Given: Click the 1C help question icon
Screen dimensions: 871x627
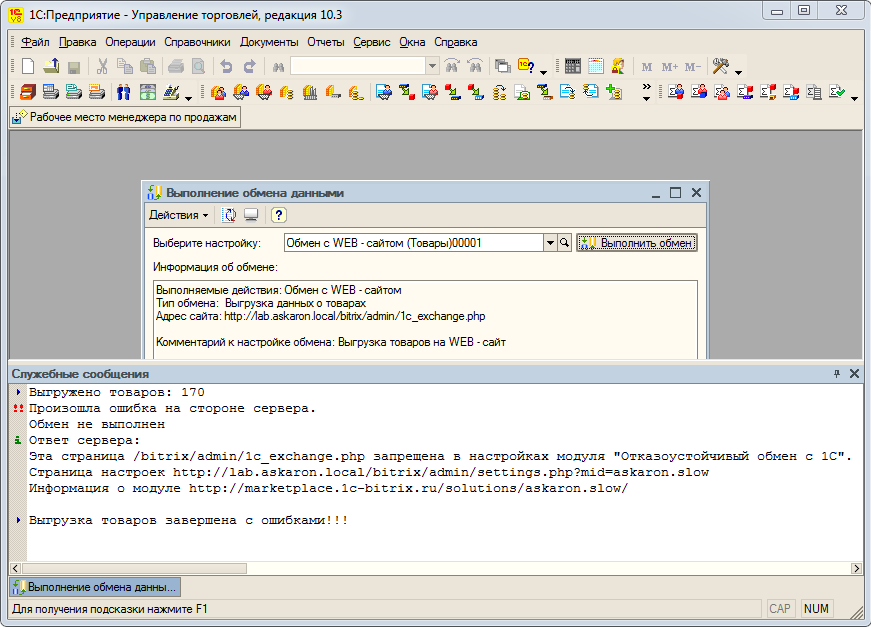Looking at the screenshot, I should tap(526, 67).
